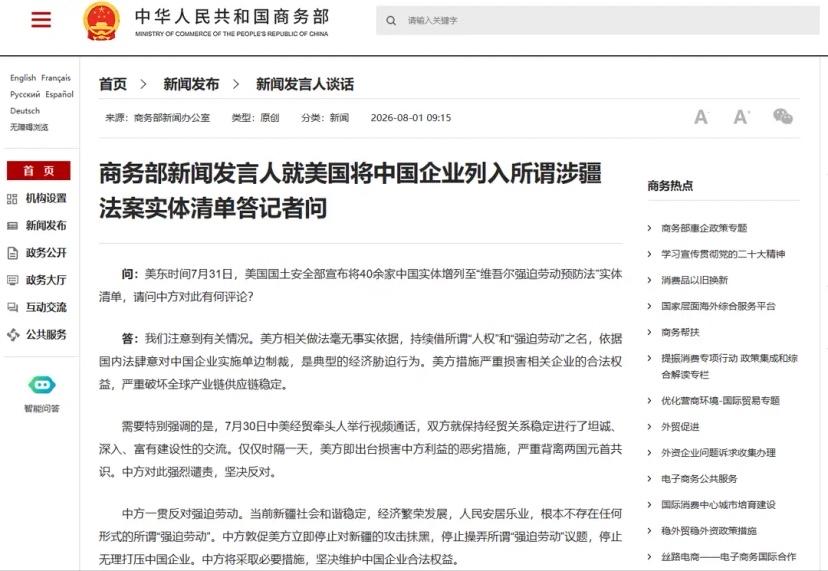This screenshot has width=828, height=571.
Task: Click the national emblem logo
Action: tap(102, 21)
